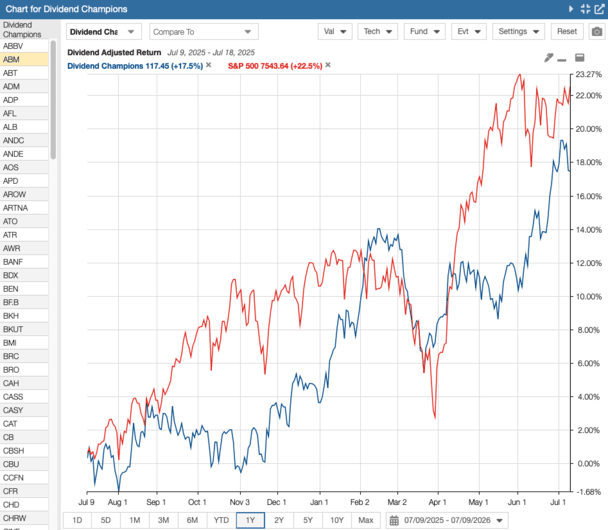Remove Dividend Champions series with its X
Image resolution: width=608 pixels, height=530 pixels.
pos(209,65)
